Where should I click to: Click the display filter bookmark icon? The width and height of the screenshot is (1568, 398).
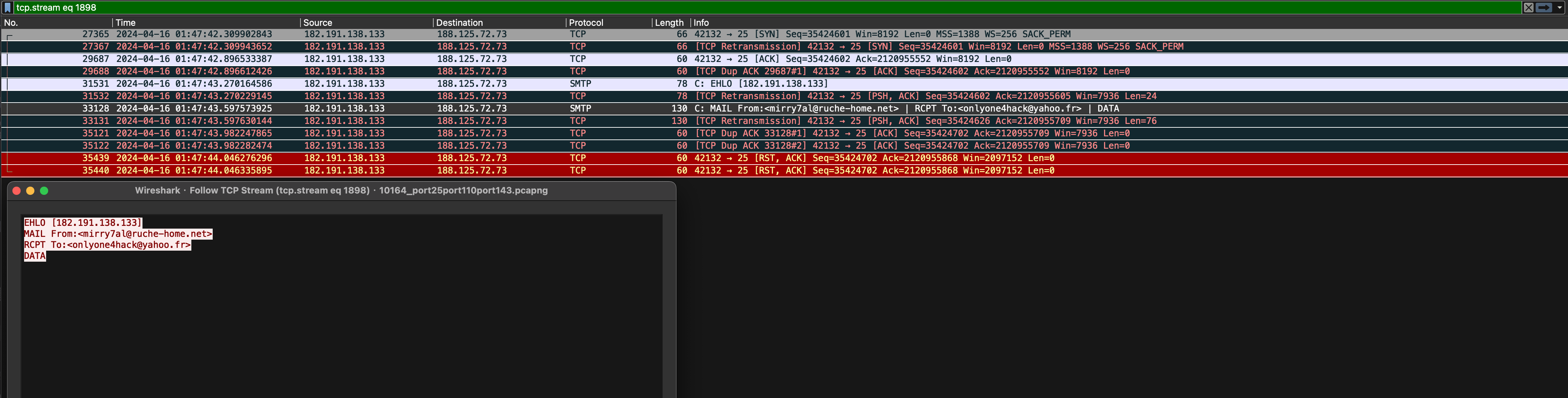7,7
